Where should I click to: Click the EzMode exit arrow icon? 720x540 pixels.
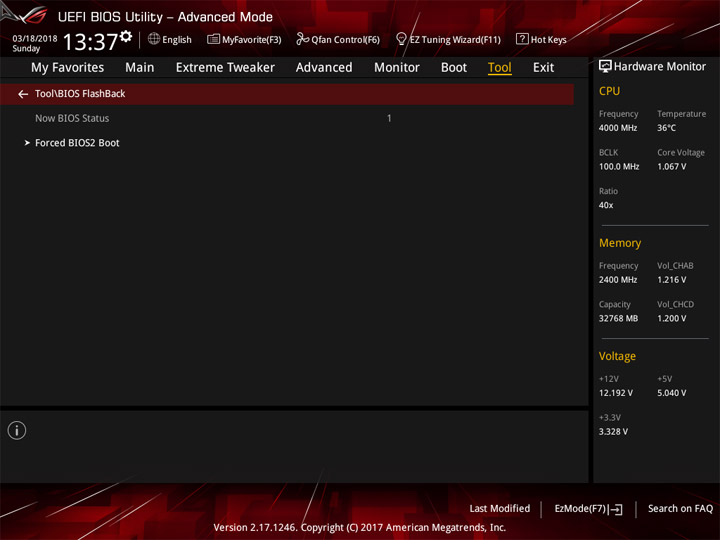(615, 509)
